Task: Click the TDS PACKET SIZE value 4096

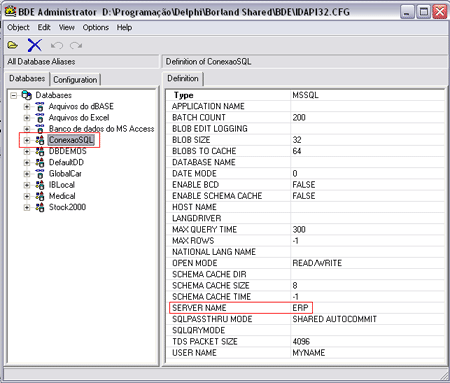Action: coord(301,342)
